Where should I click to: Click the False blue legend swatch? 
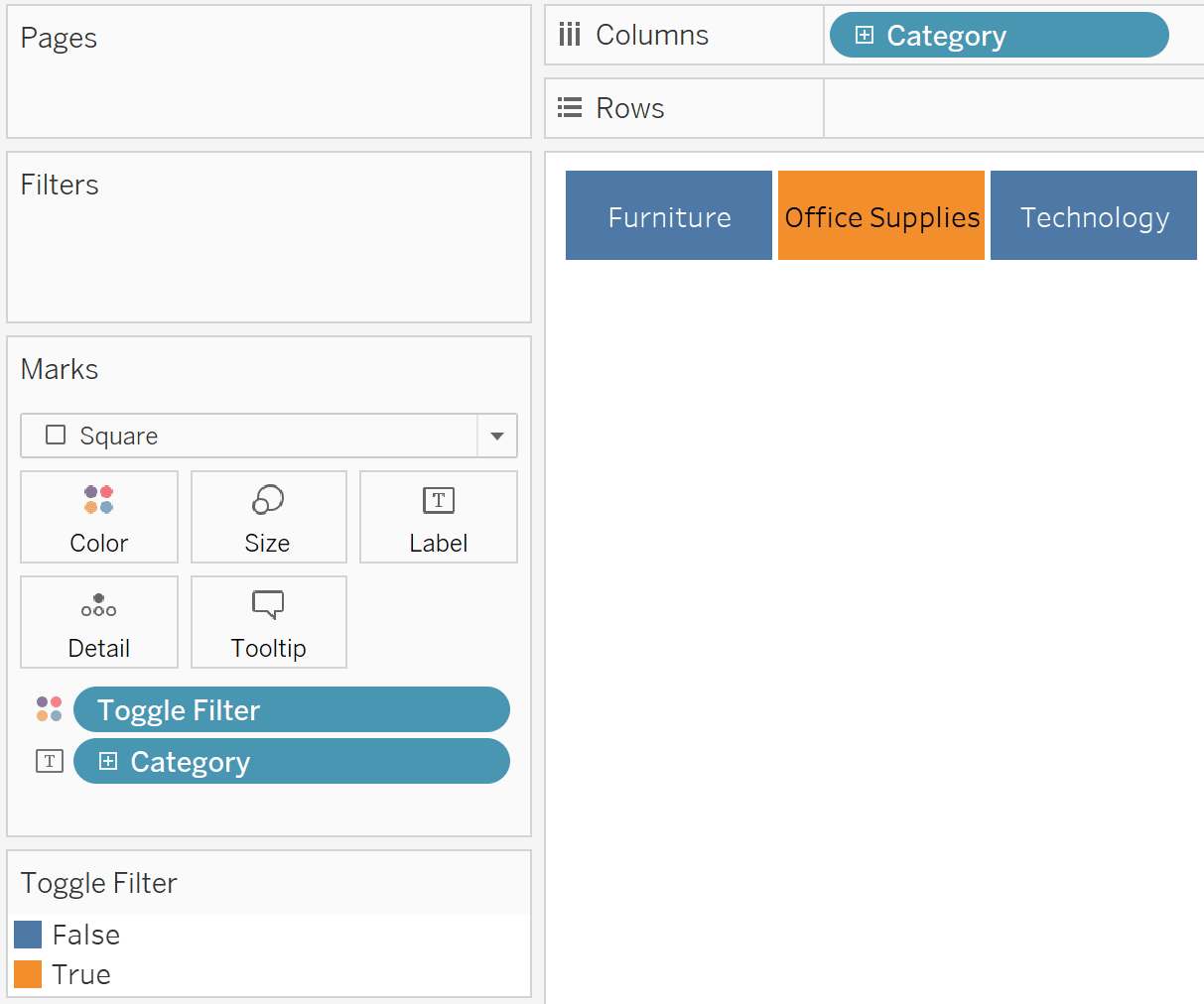pos(28,935)
